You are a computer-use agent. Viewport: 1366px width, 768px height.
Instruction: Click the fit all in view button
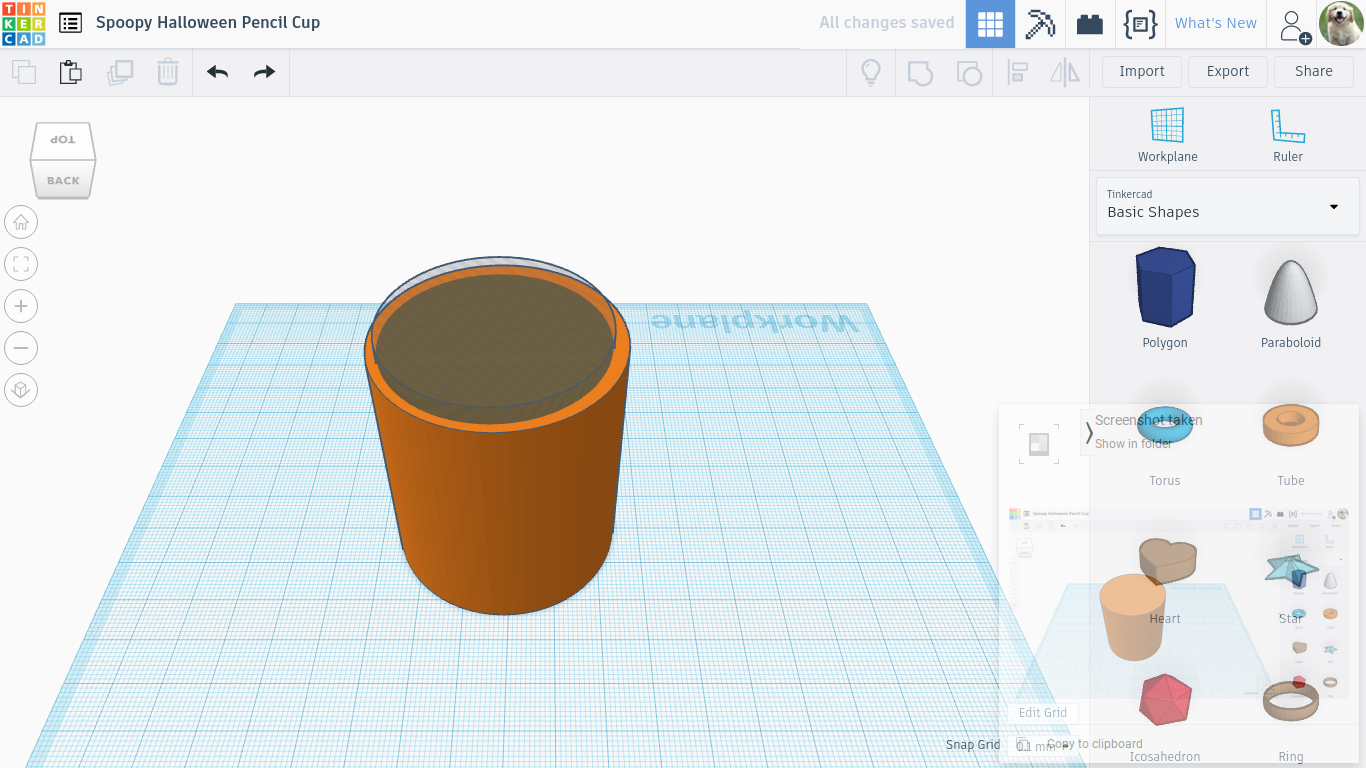point(21,264)
